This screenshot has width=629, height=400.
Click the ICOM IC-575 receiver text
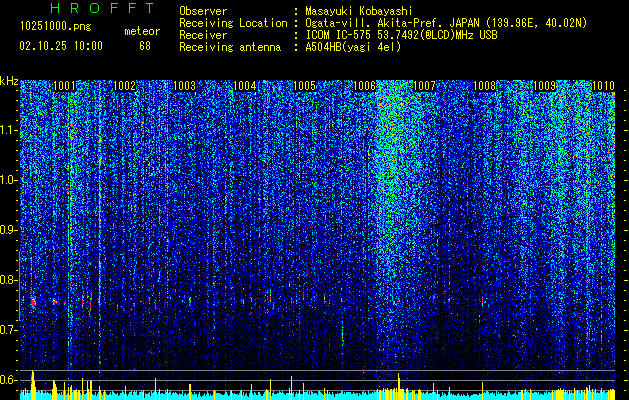(401, 35)
